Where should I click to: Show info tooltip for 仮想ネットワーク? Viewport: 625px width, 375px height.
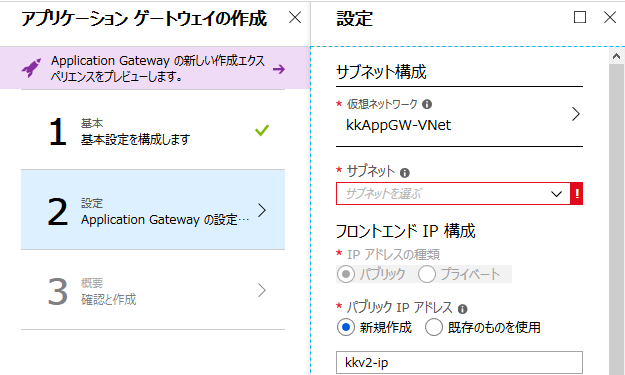(x=427, y=104)
